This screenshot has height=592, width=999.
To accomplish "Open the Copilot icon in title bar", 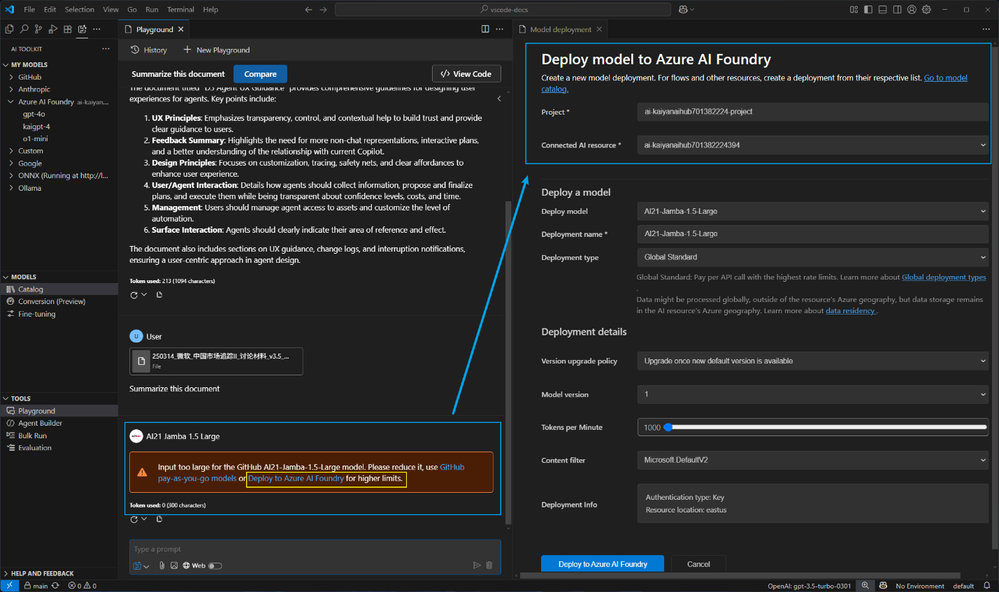I will click(x=684, y=10).
